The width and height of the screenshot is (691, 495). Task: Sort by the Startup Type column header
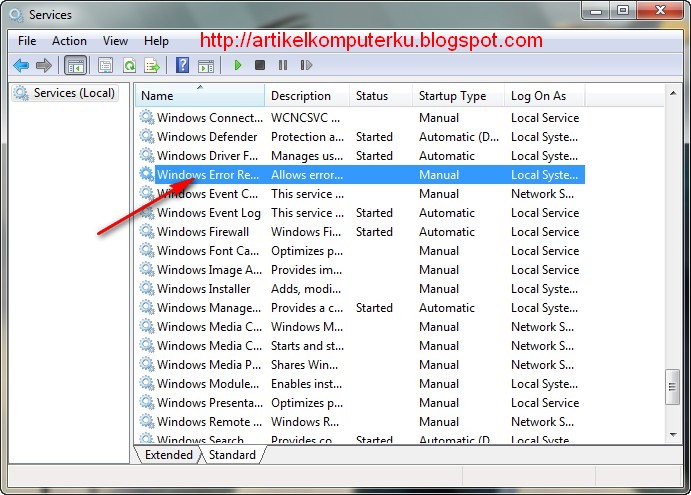click(x=458, y=96)
